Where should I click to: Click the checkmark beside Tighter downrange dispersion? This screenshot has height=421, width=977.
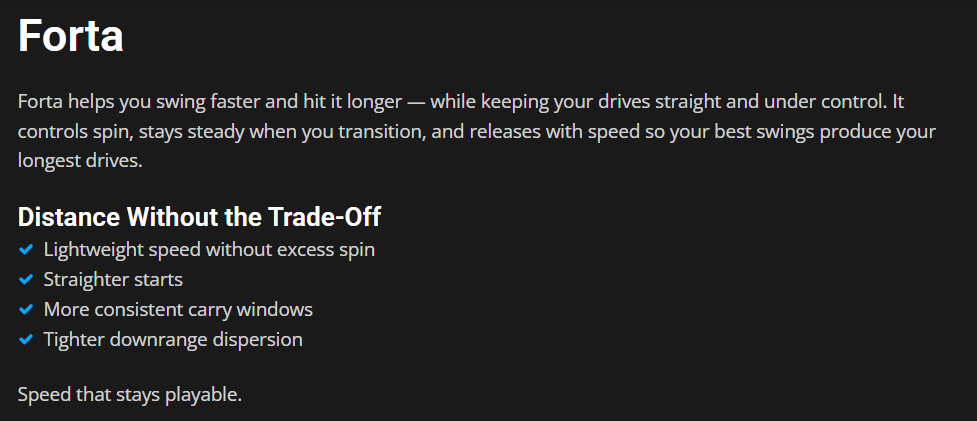coord(26,339)
